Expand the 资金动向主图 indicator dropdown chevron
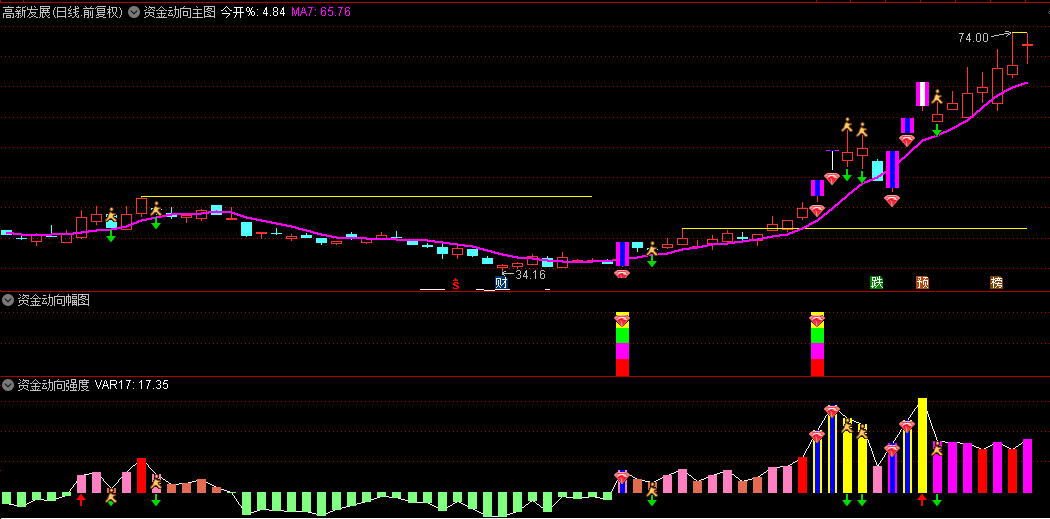The image size is (1050, 519). 134,12
